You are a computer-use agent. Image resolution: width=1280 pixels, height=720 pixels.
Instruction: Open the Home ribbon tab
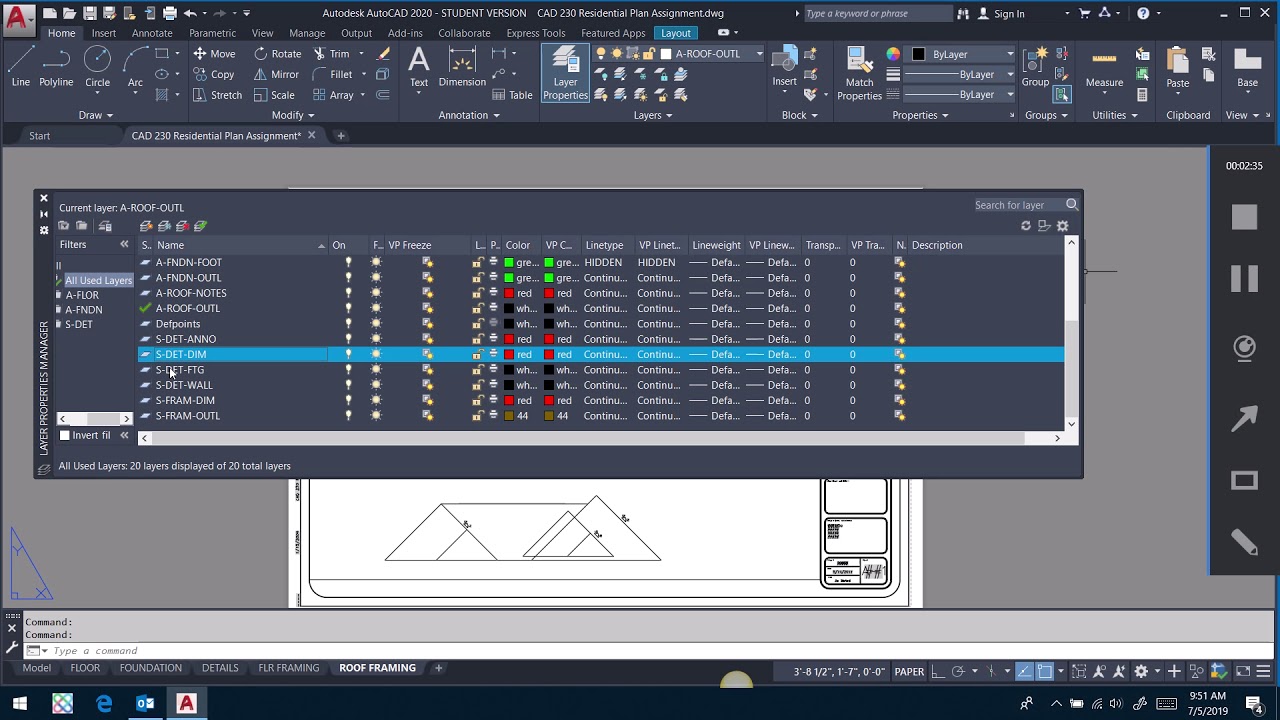point(61,33)
